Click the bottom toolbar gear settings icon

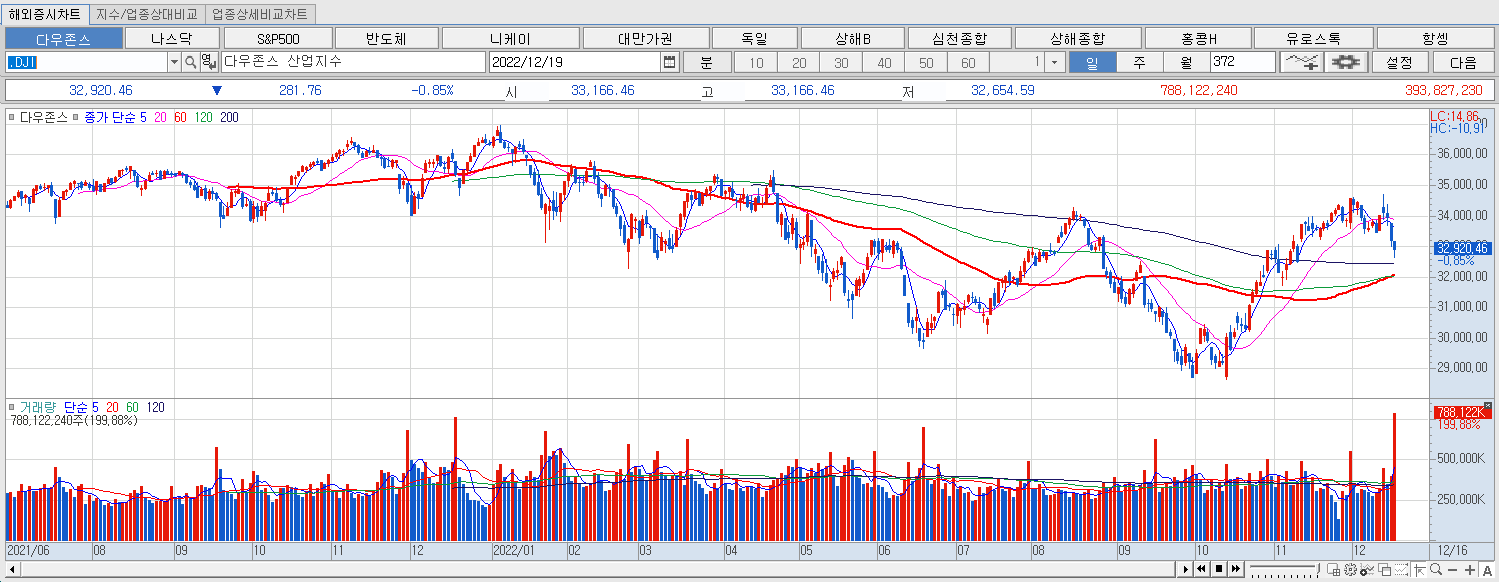click(x=1350, y=570)
